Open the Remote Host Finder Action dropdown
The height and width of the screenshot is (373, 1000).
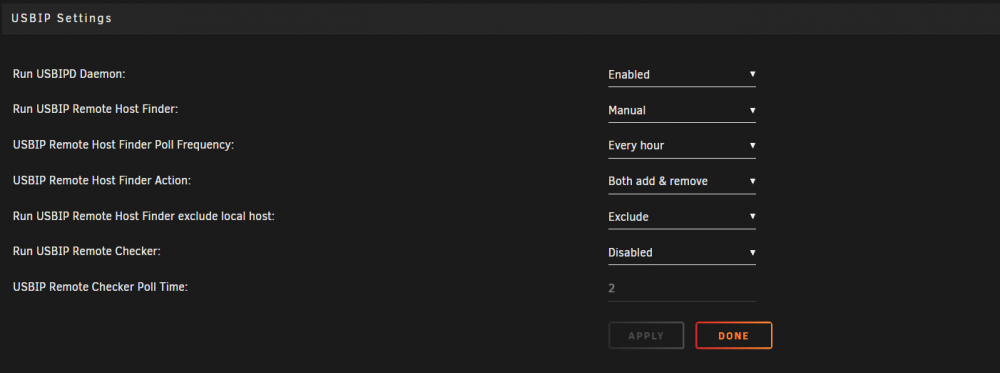[682, 181]
